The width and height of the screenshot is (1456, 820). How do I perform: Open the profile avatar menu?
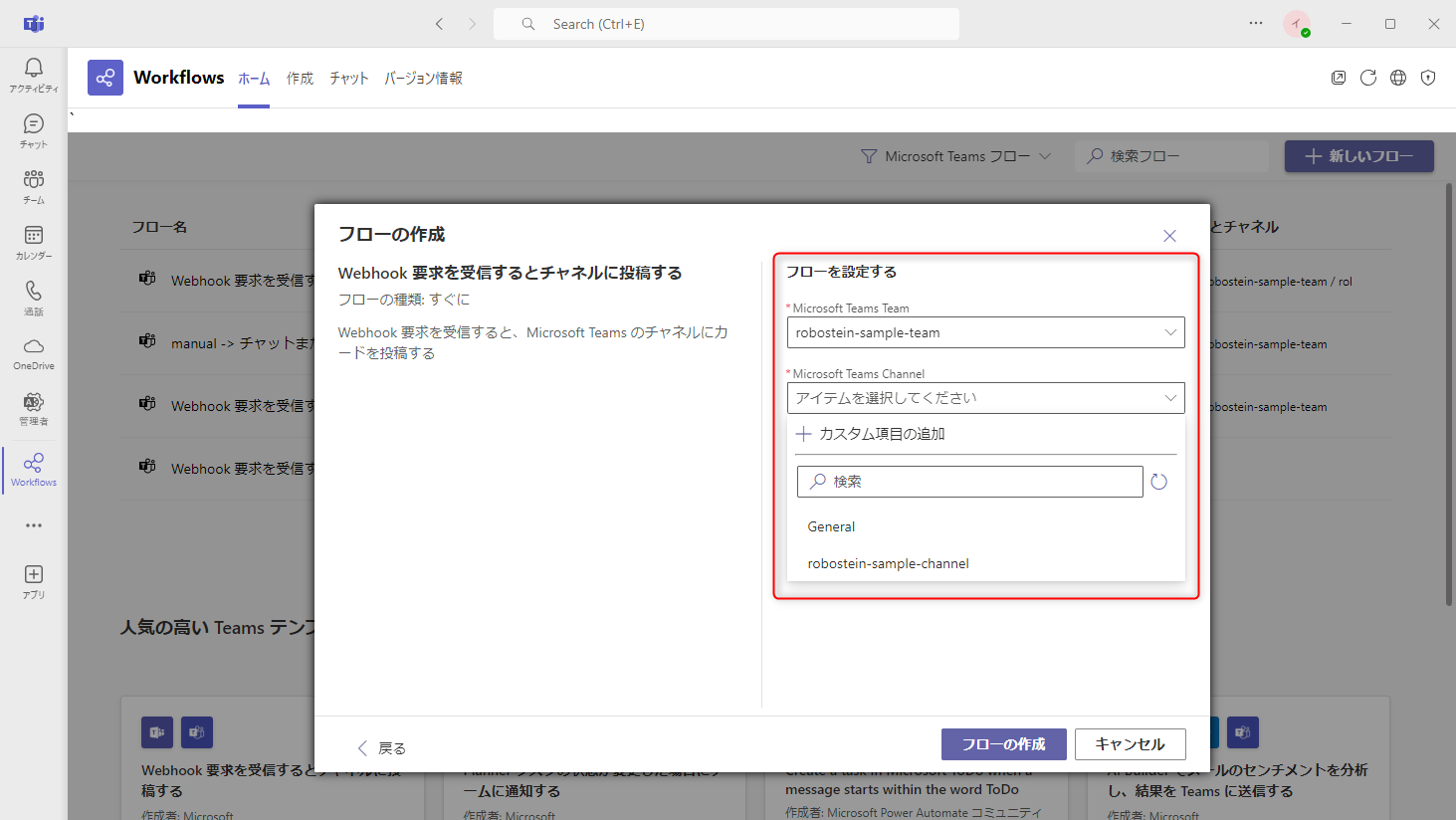[1297, 24]
